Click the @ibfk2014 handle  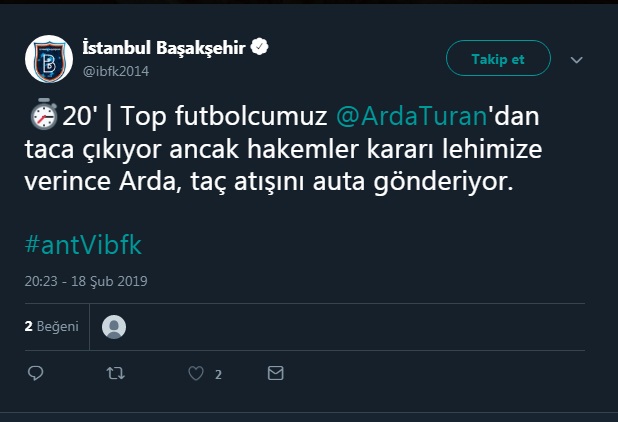(x=116, y=71)
